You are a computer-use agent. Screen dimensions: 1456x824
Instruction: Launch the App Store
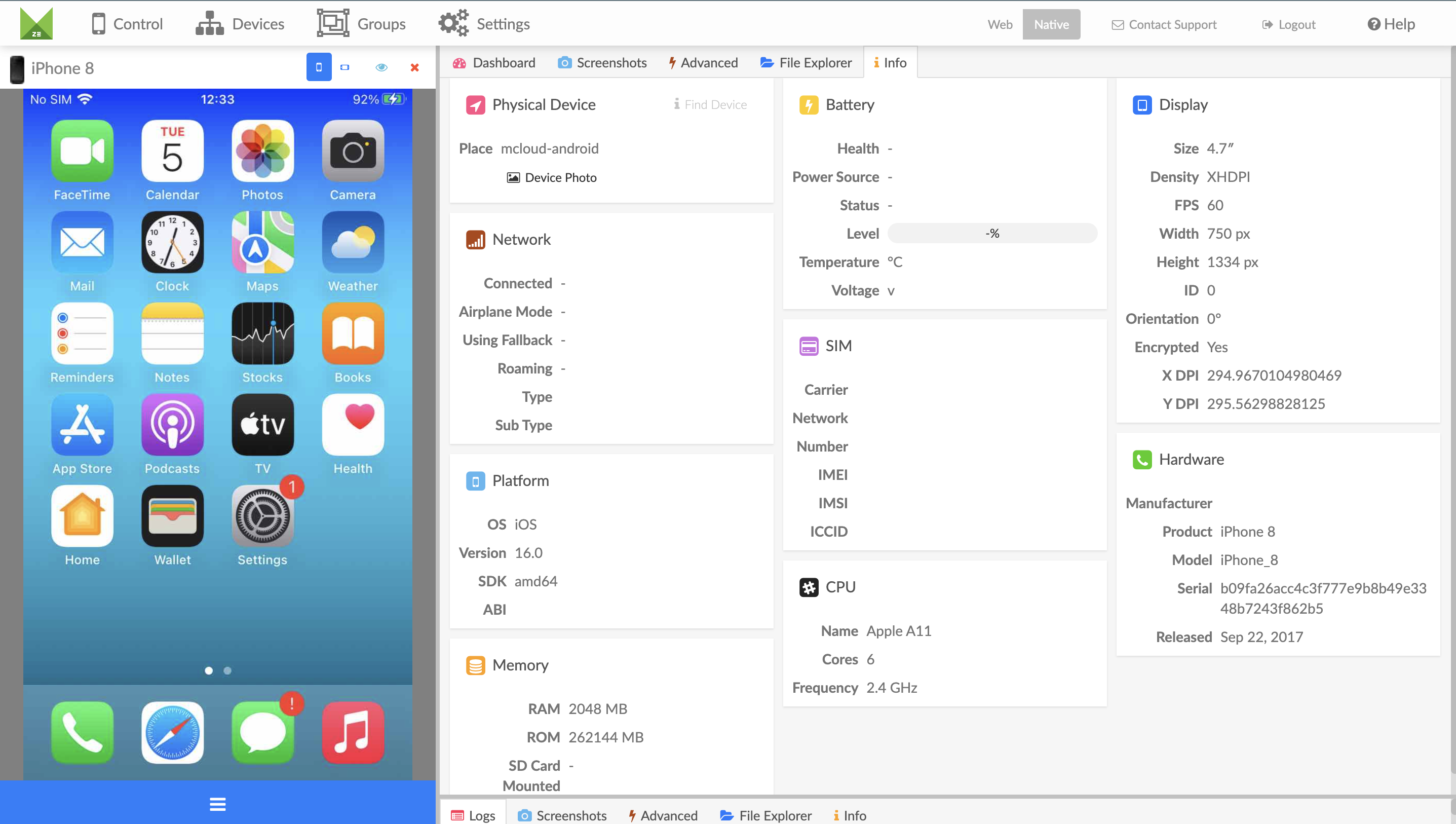click(82, 425)
